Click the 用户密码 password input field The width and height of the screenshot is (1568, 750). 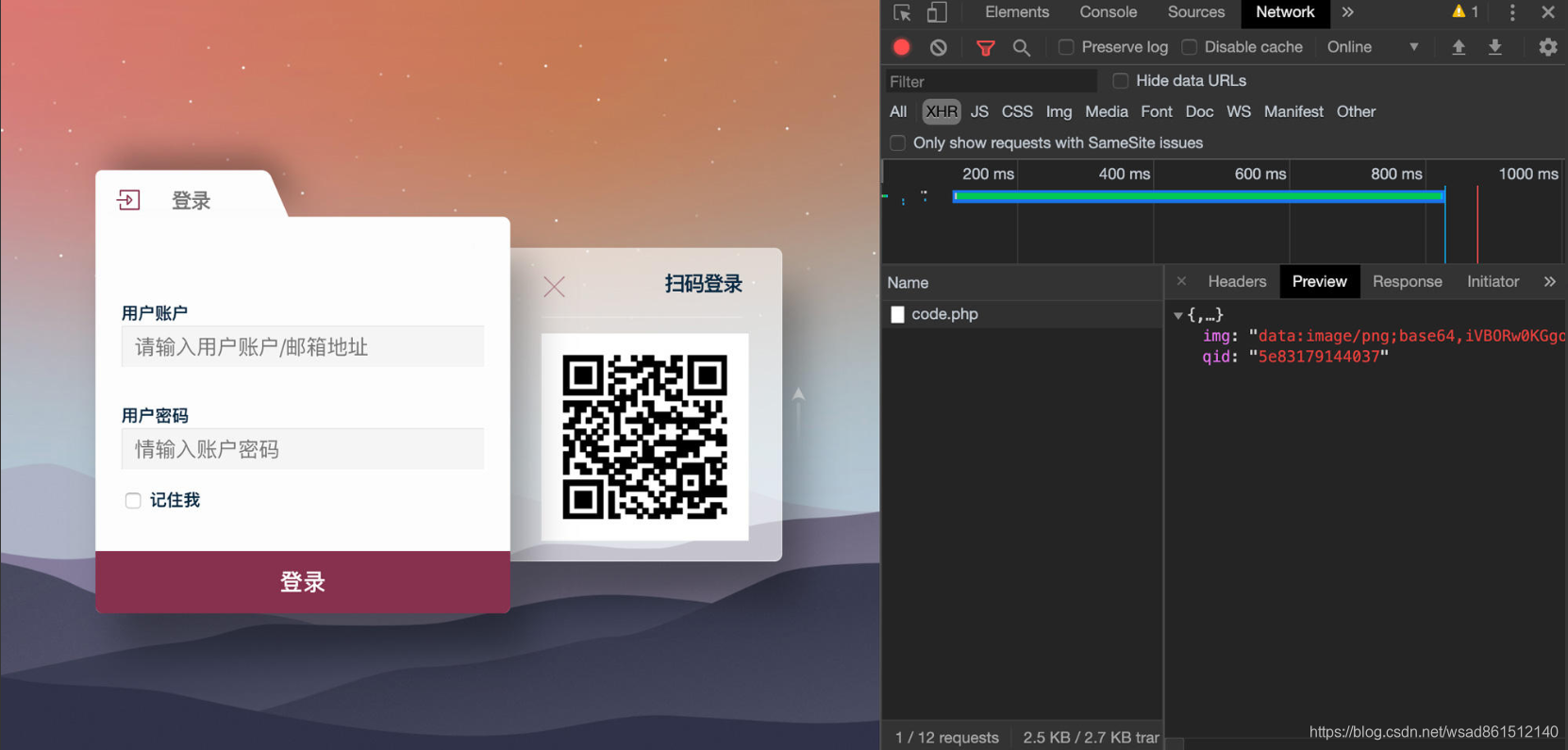[303, 449]
